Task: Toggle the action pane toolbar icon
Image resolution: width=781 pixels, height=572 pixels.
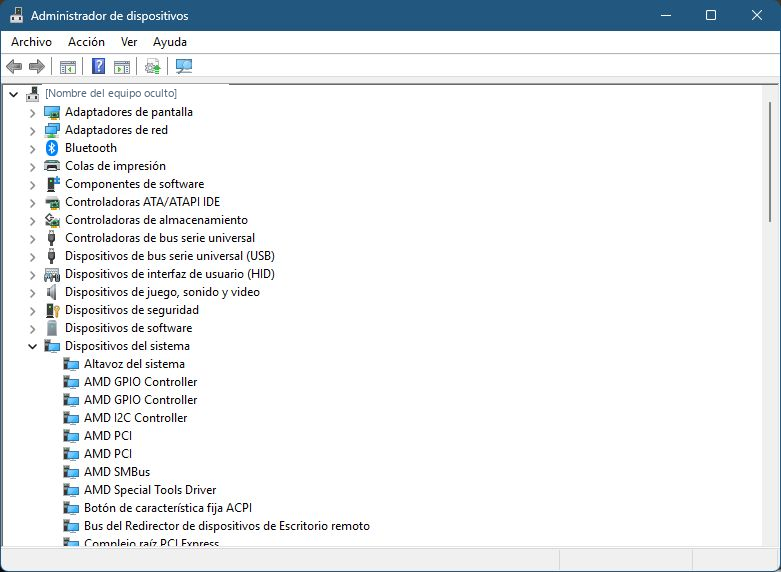Action: [122, 66]
